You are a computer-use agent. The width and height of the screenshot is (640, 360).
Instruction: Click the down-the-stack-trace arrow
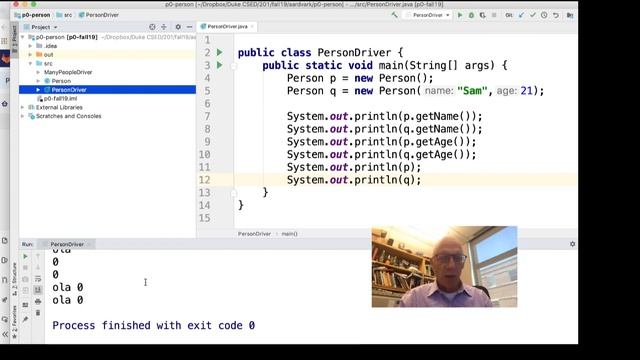point(38,268)
